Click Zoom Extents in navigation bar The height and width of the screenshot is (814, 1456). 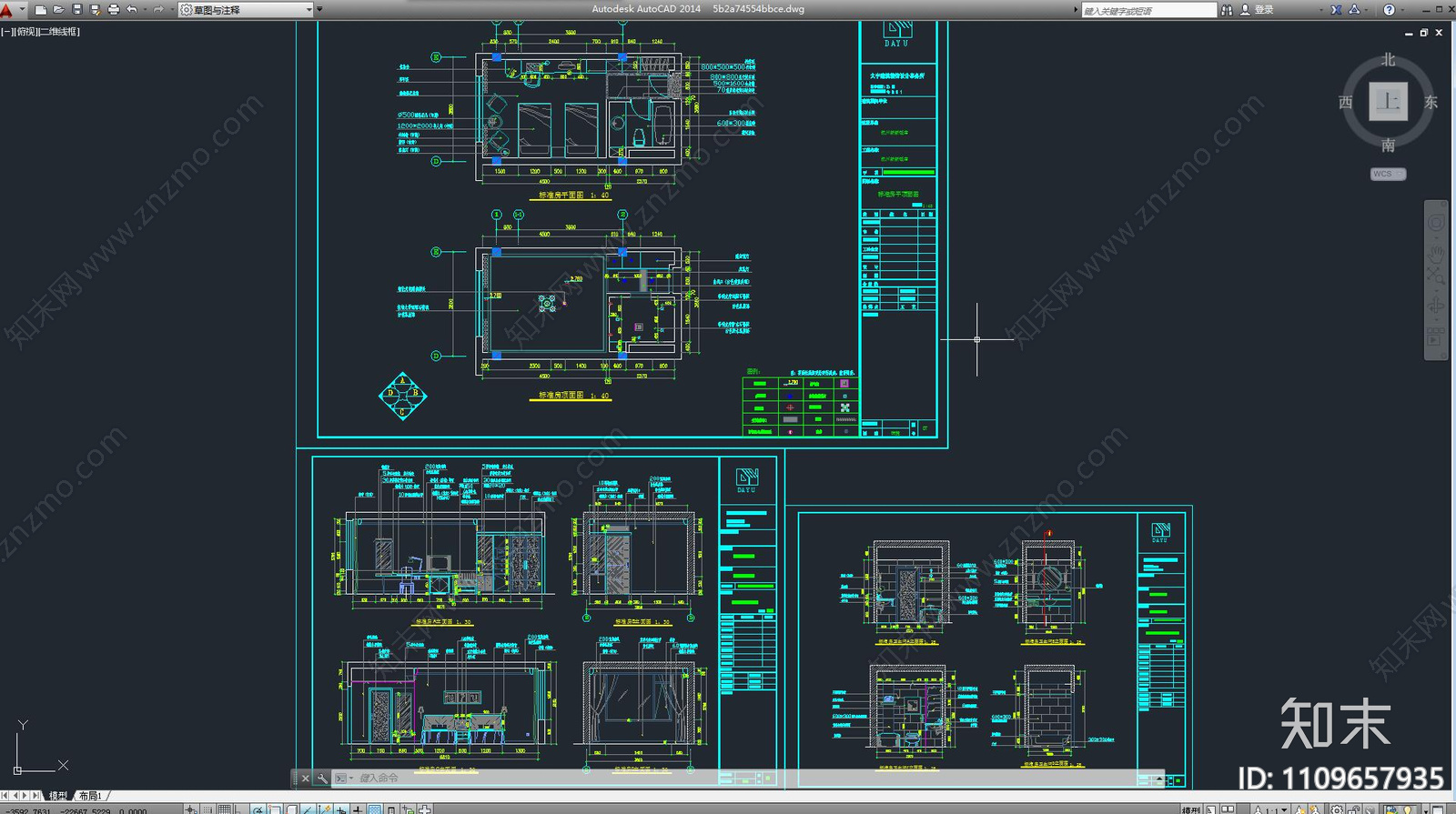[x=1436, y=275]
